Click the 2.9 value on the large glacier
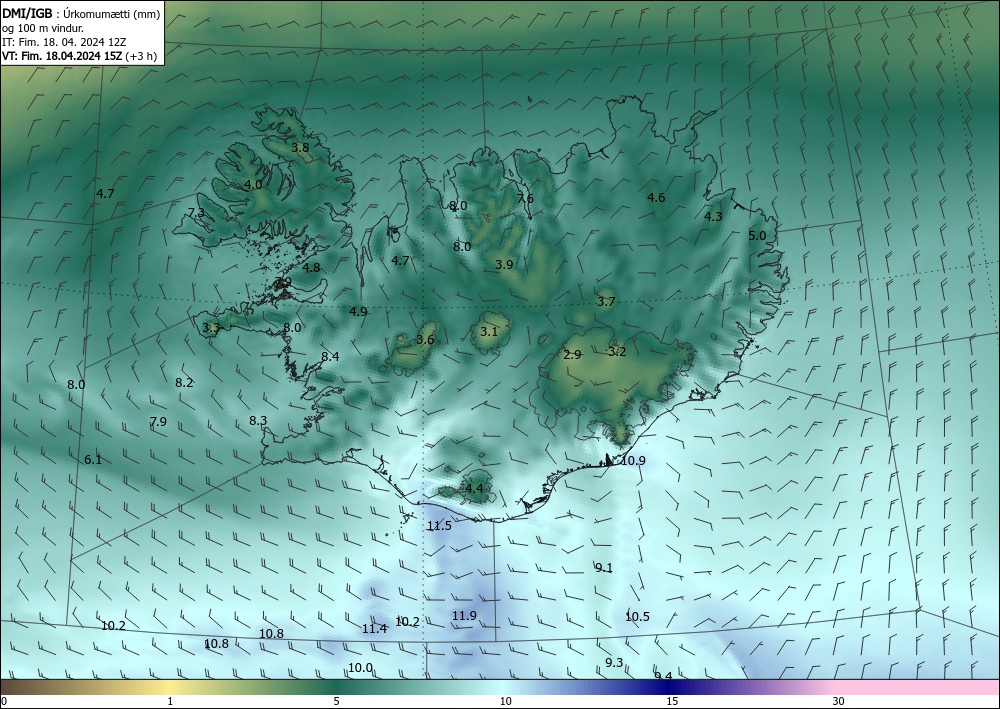 pos(573,354)
